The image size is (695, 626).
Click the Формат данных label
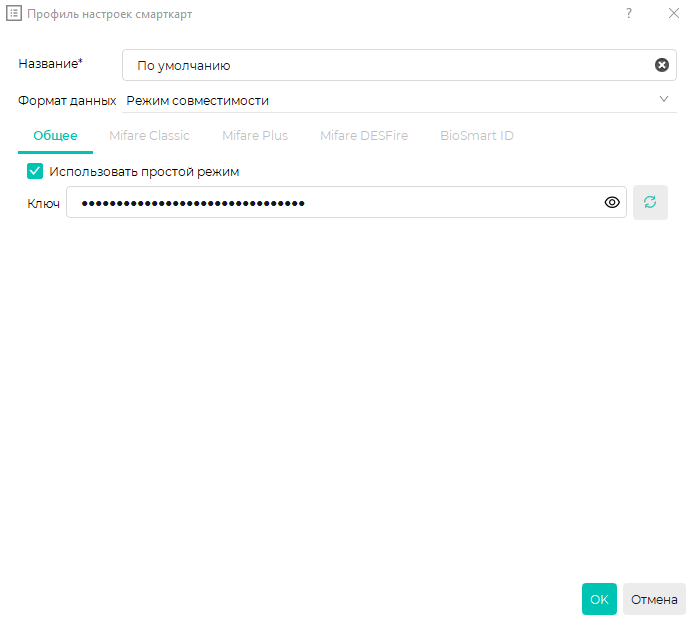67,101
